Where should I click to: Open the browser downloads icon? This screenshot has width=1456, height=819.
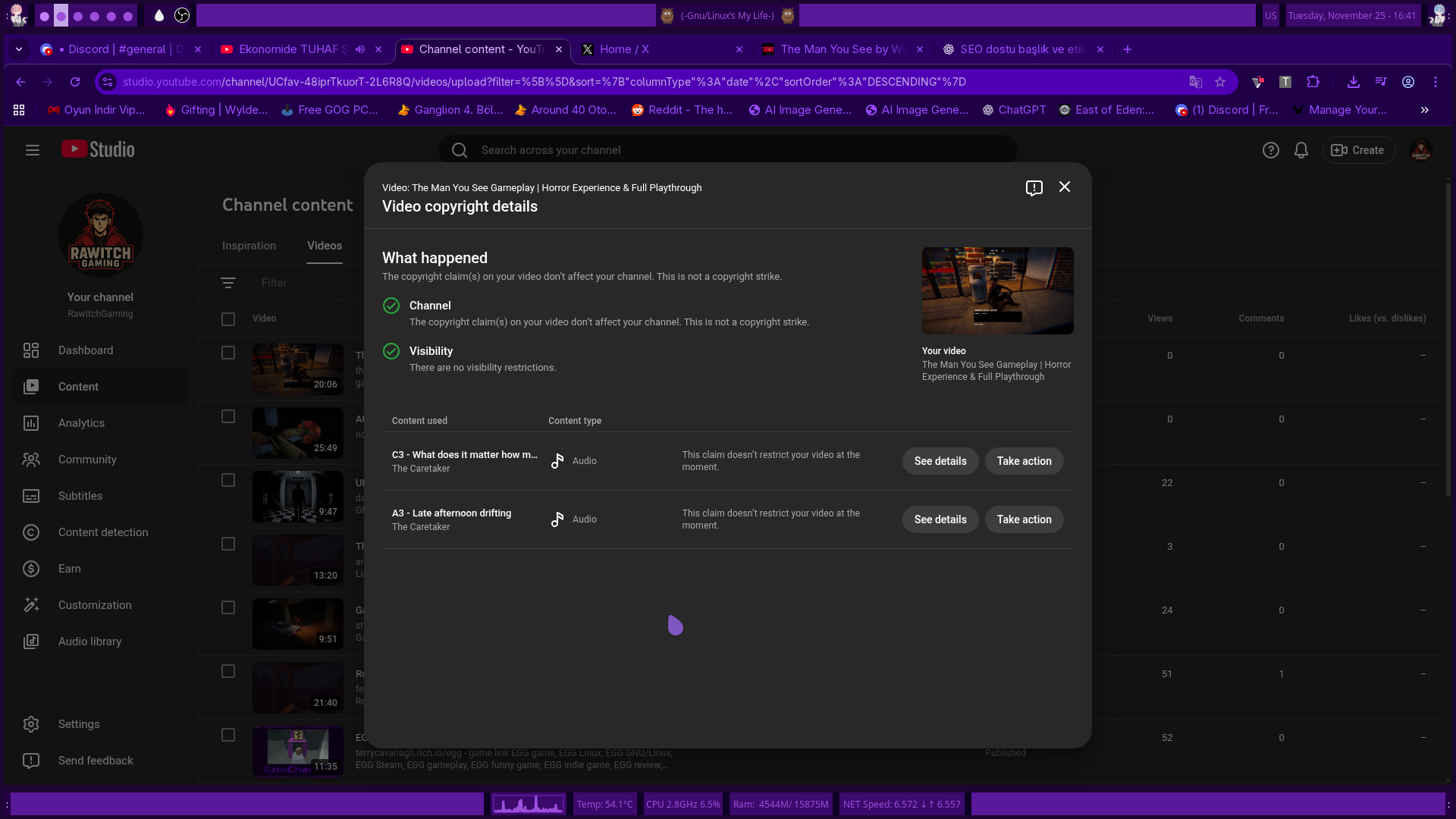[1353, 82]
